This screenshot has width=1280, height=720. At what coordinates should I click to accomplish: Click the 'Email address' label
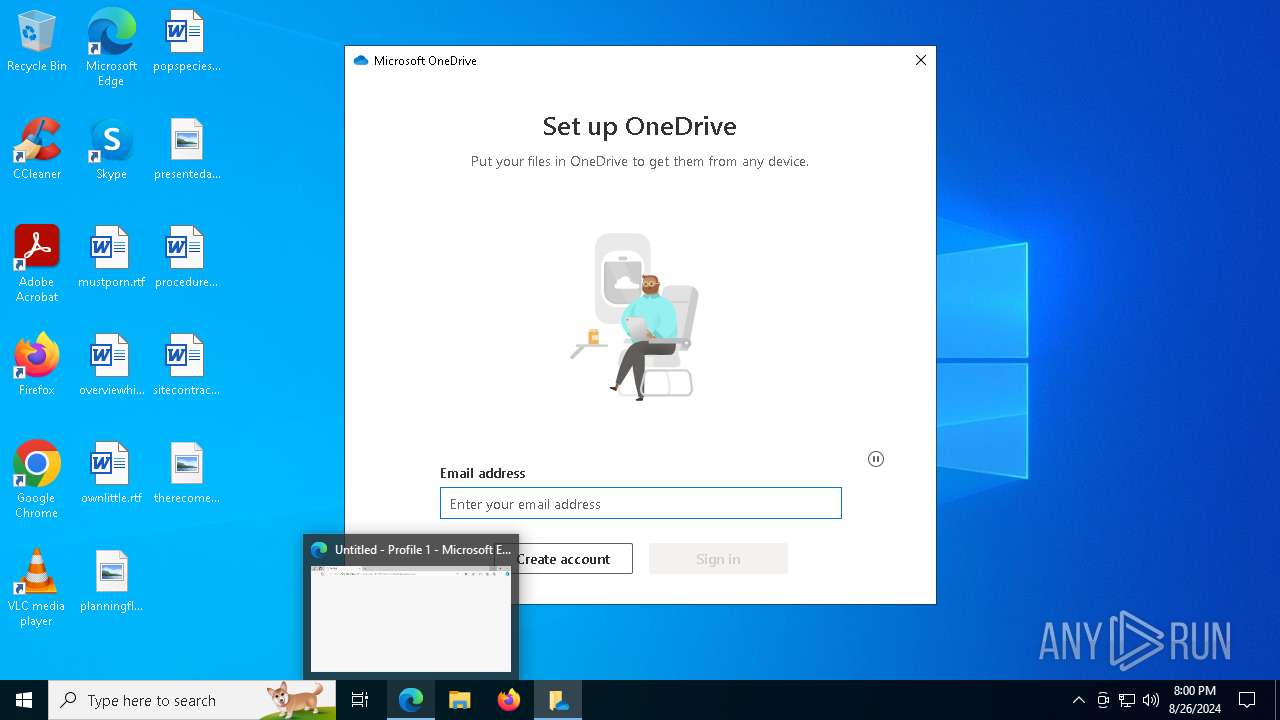click(x=482, y=473)
